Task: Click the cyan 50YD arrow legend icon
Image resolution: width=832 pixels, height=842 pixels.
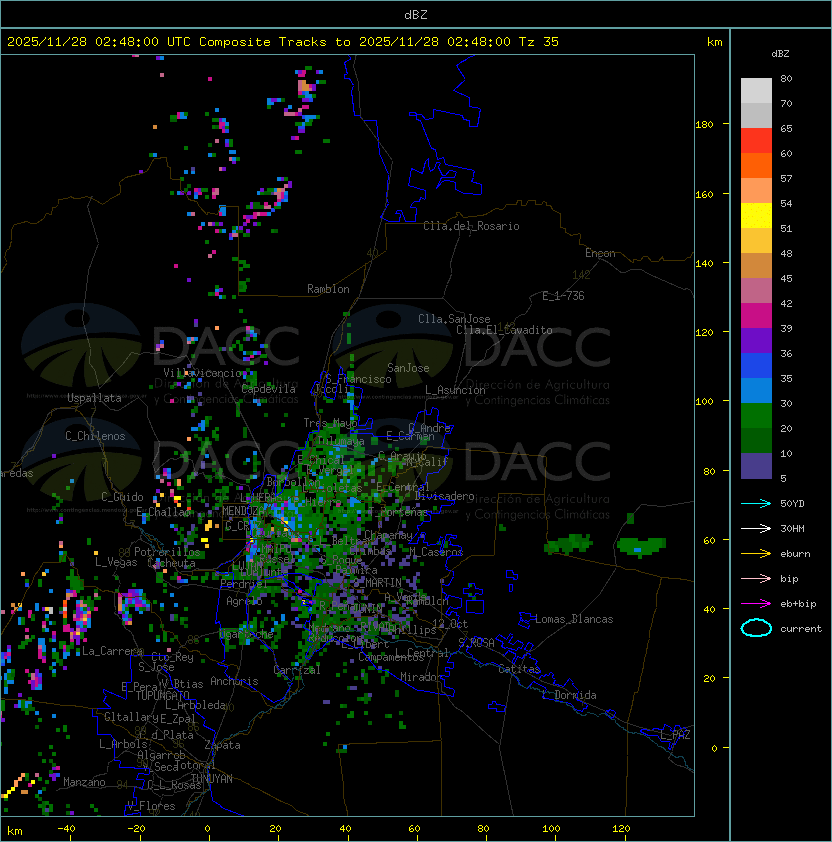Action: (x=756, y=504)
